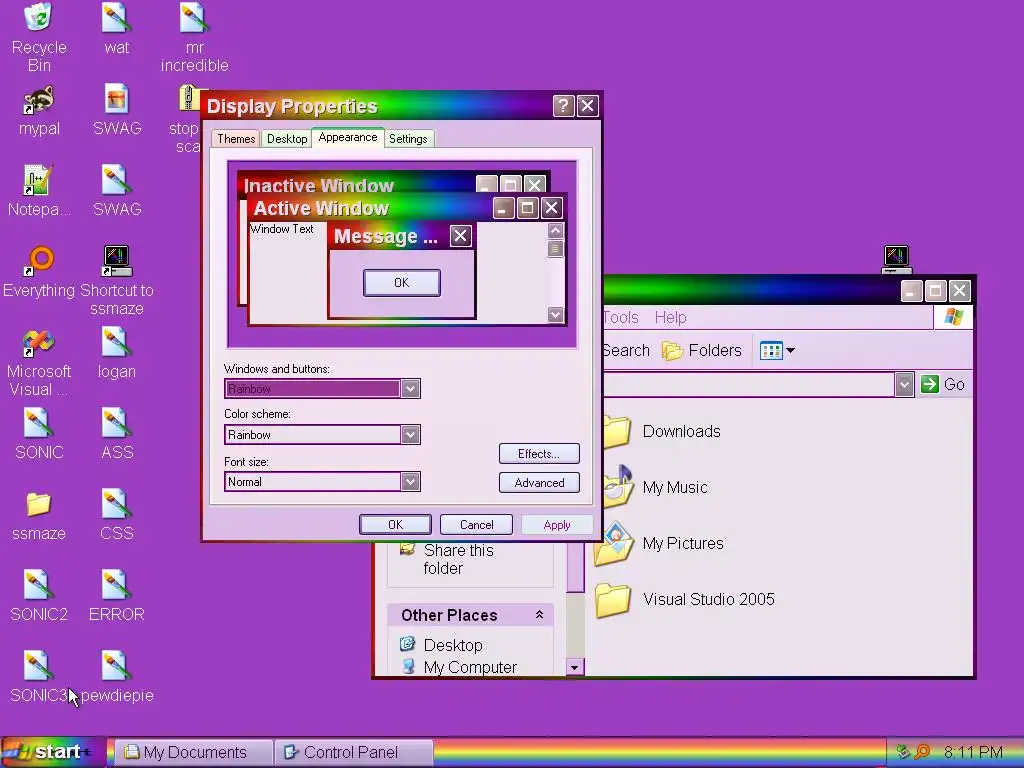
Task: Open the Recycle Bin desktop icon
Action: 39,18
